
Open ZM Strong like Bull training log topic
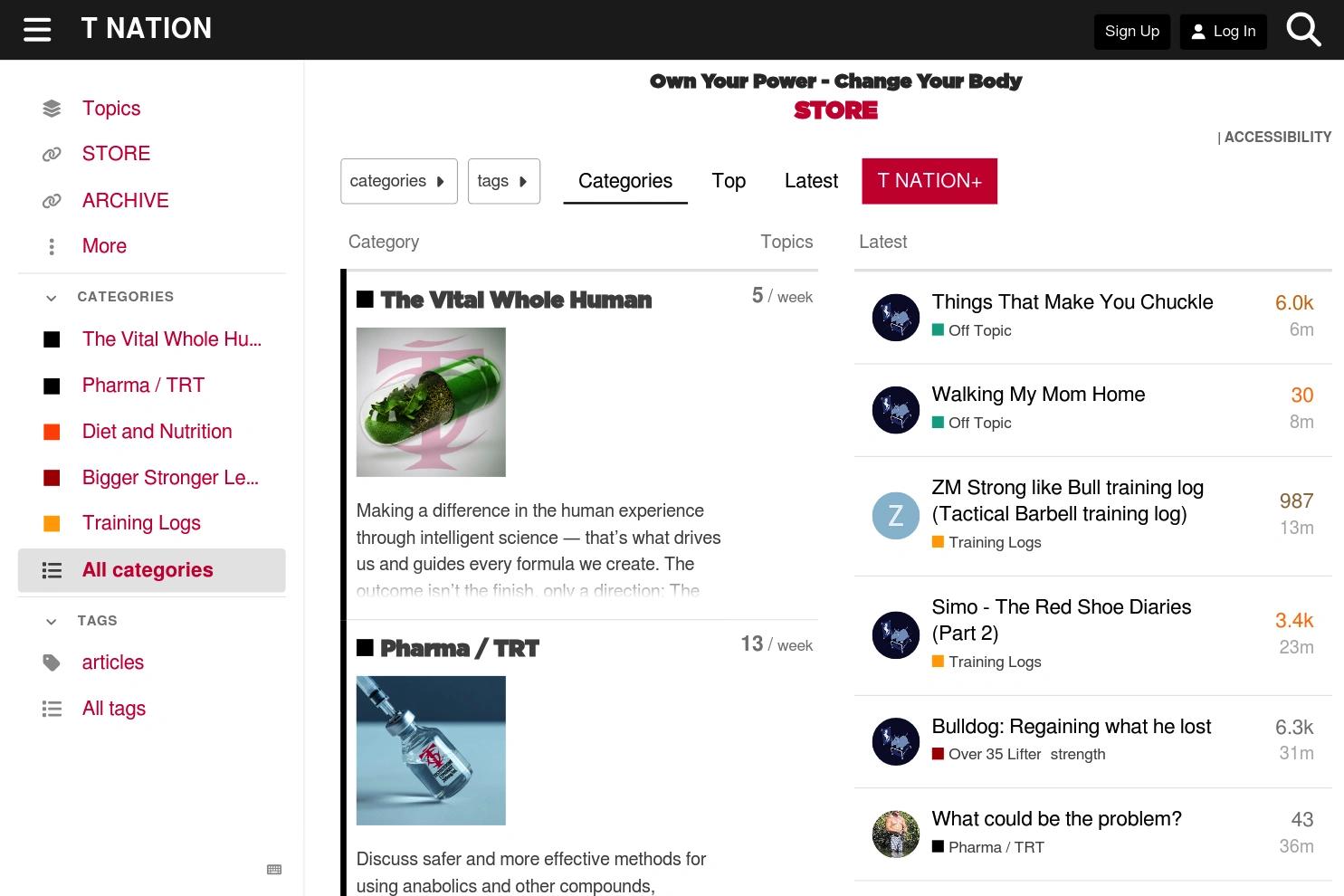coord(1068,500)
